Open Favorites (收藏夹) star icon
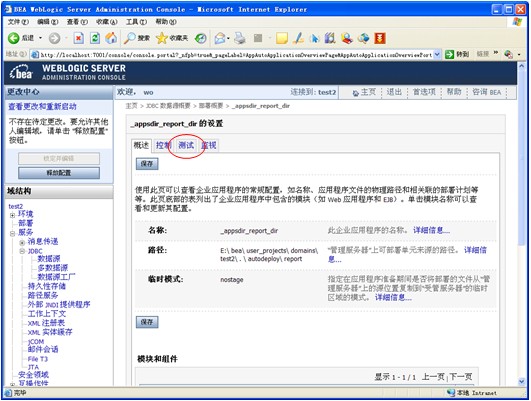Screen dimensions: 531x401 [x=162, y=38]
